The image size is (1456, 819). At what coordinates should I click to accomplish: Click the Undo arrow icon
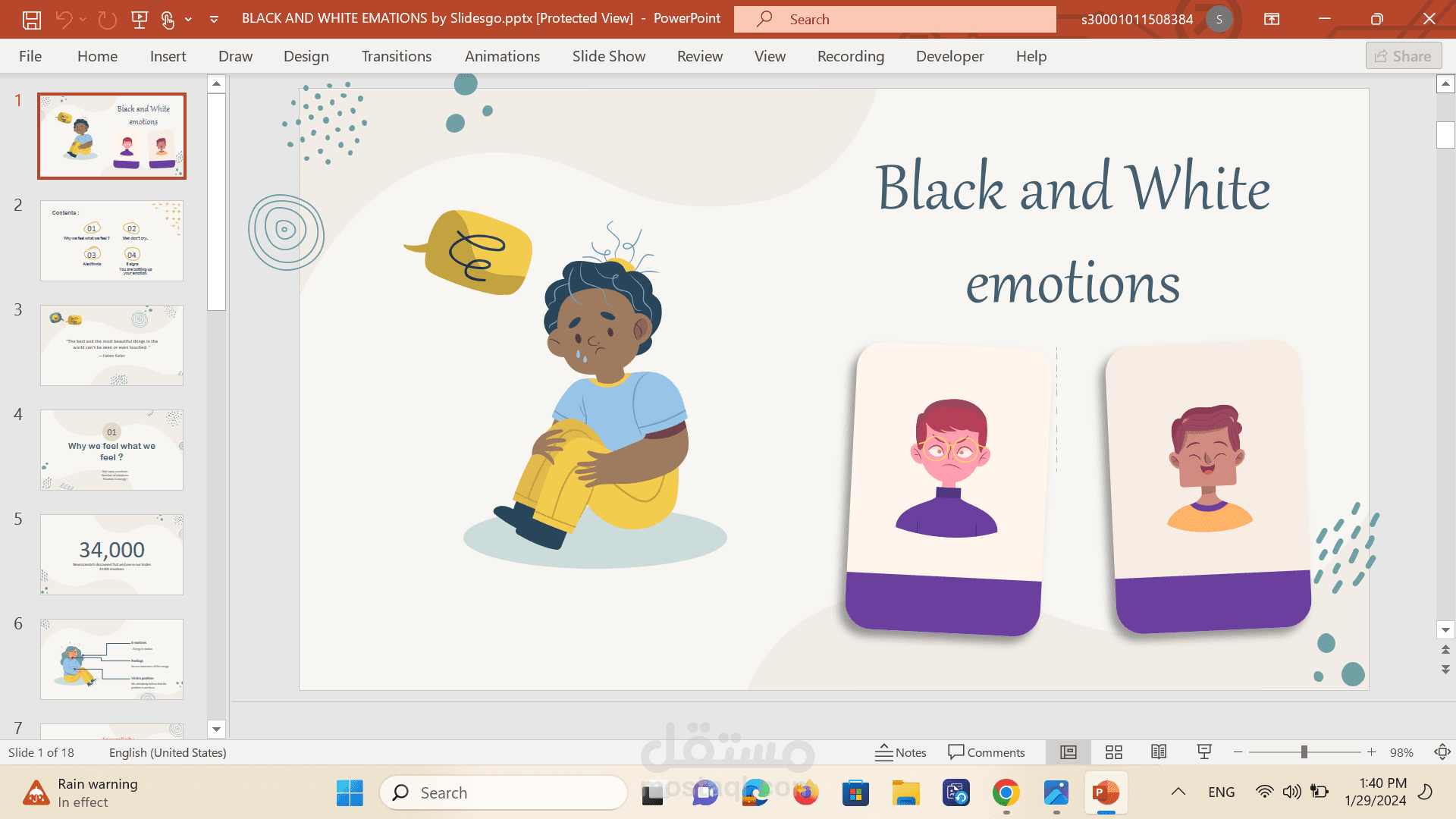(x=64, y=20)
